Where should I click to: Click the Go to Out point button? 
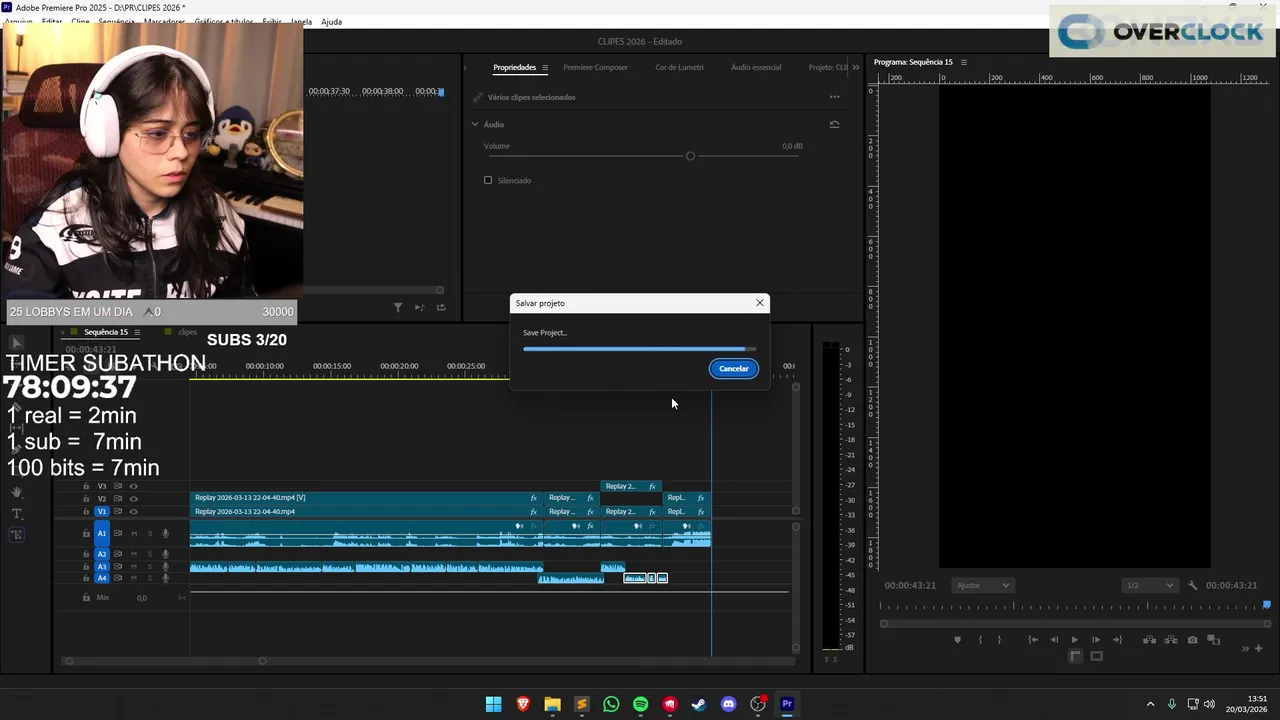coord(1117,640)
